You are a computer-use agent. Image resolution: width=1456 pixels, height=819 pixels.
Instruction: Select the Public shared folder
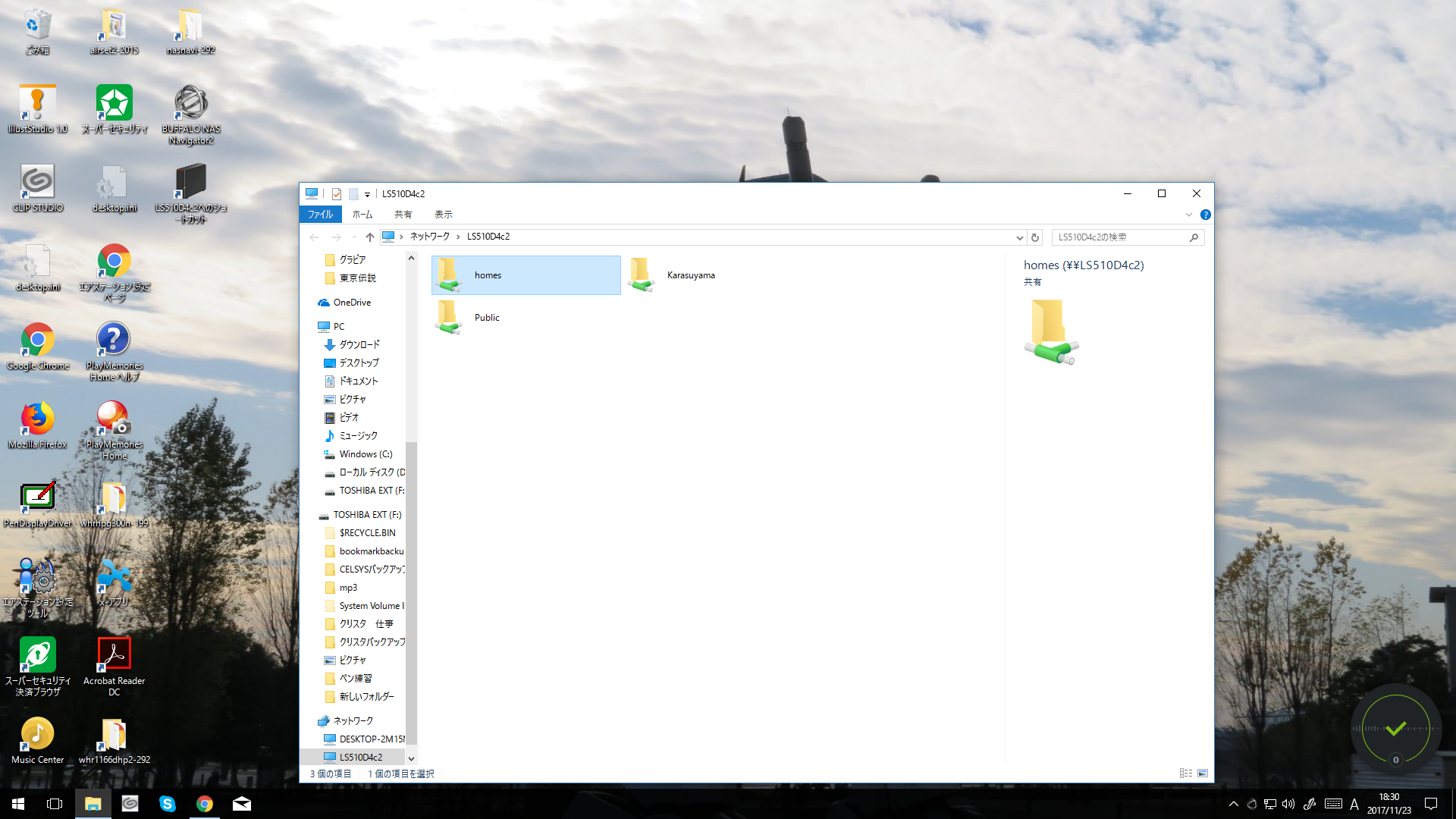[487, 318]
